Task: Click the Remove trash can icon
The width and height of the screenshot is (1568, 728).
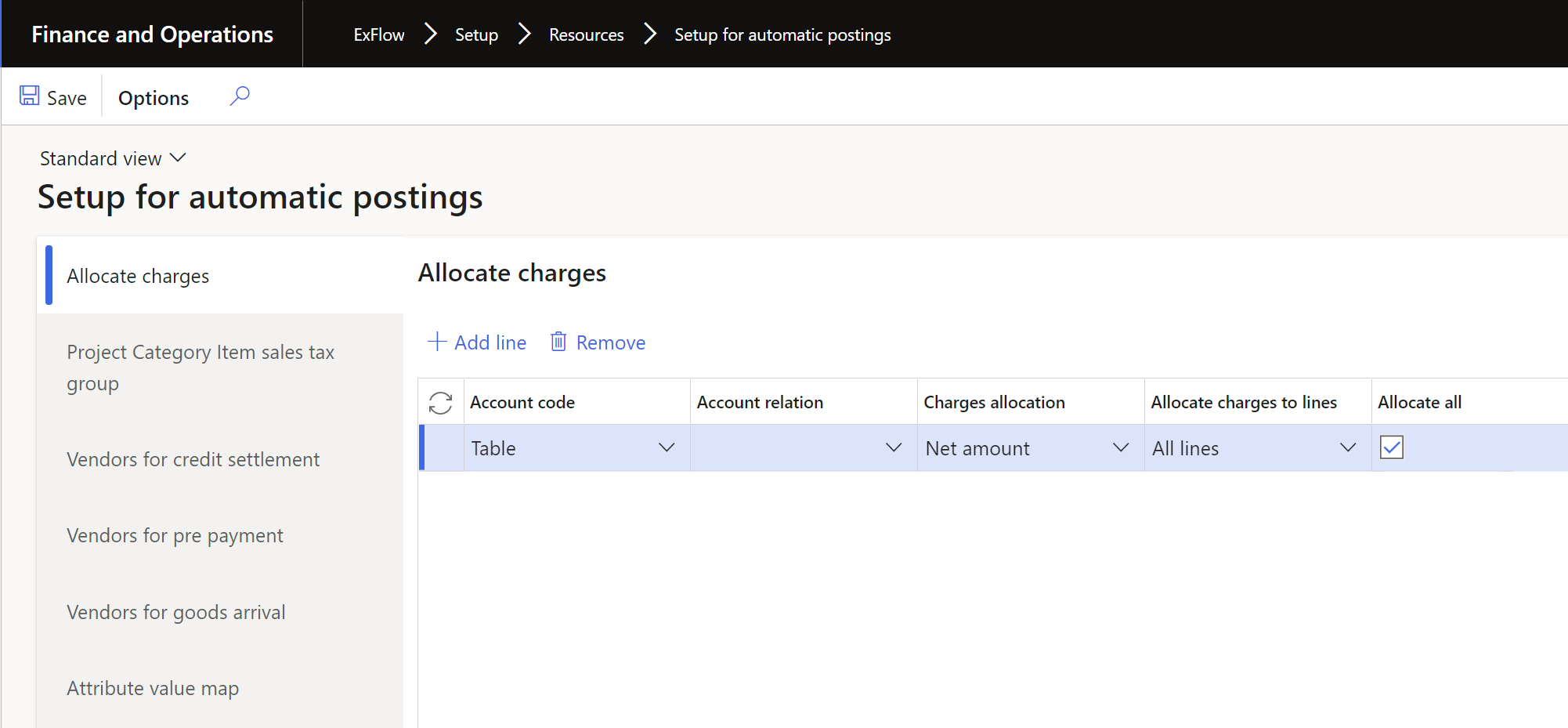Action: [x=558, y=342]
